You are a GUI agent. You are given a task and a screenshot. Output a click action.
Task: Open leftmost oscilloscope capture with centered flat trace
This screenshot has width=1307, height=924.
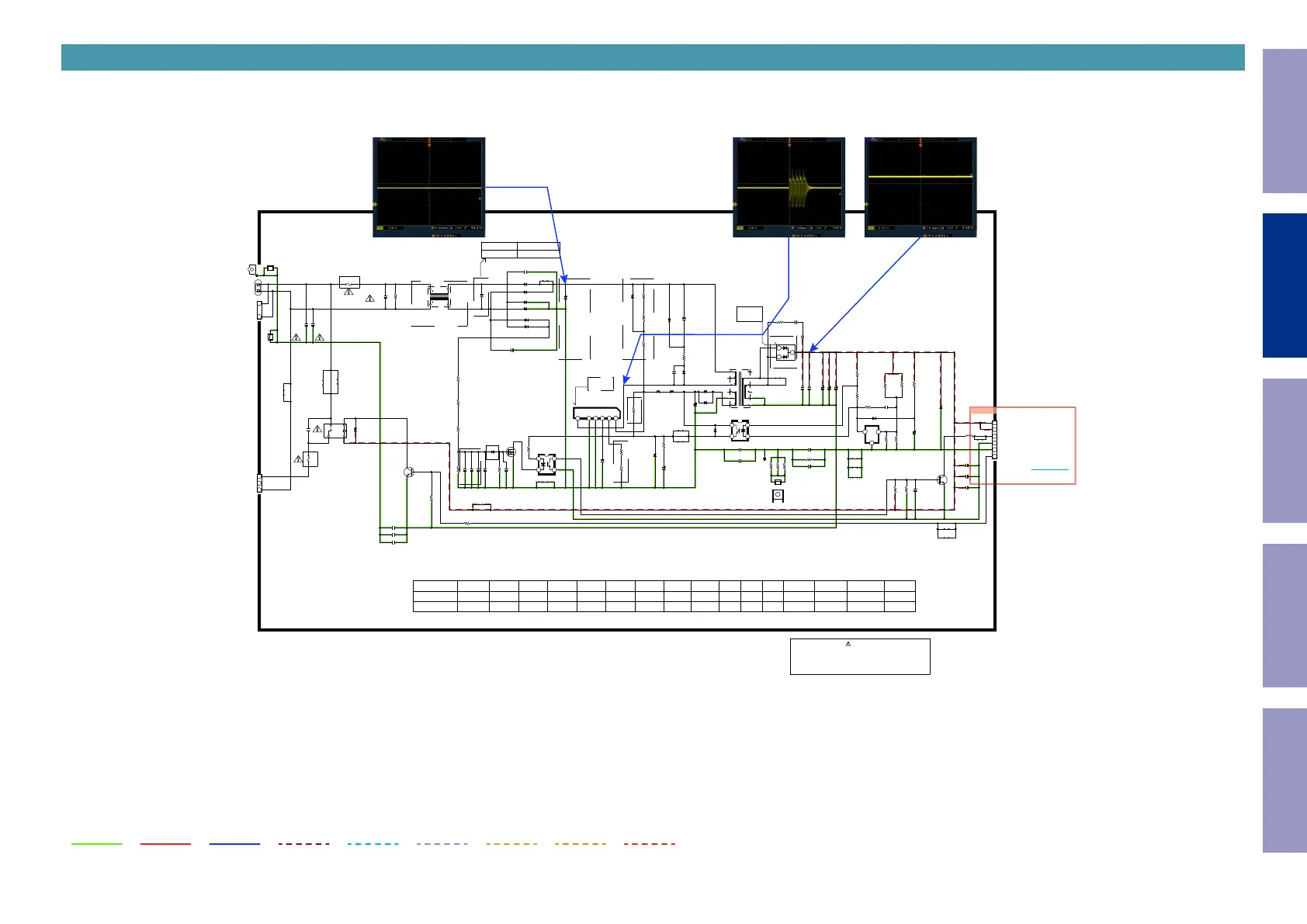(428, 187)
